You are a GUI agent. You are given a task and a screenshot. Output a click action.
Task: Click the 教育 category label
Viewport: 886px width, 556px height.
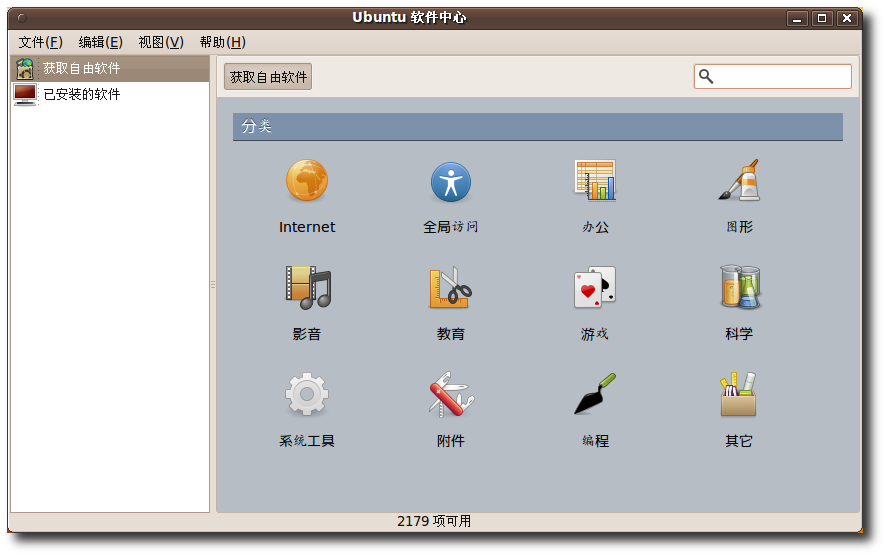point(450,334)
